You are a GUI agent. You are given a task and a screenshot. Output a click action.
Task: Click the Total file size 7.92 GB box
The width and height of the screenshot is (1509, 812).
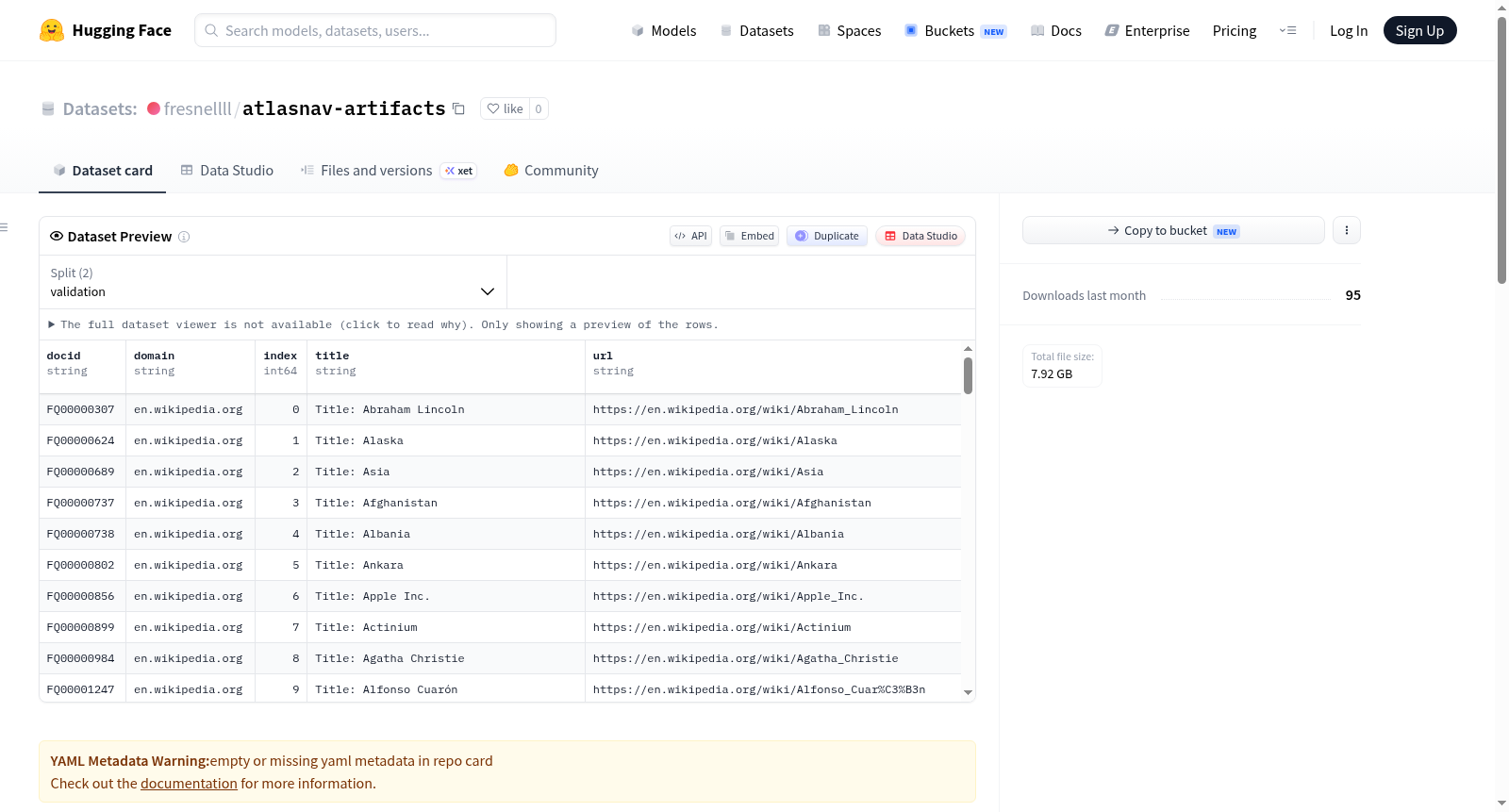click(x=1062, y=366)
